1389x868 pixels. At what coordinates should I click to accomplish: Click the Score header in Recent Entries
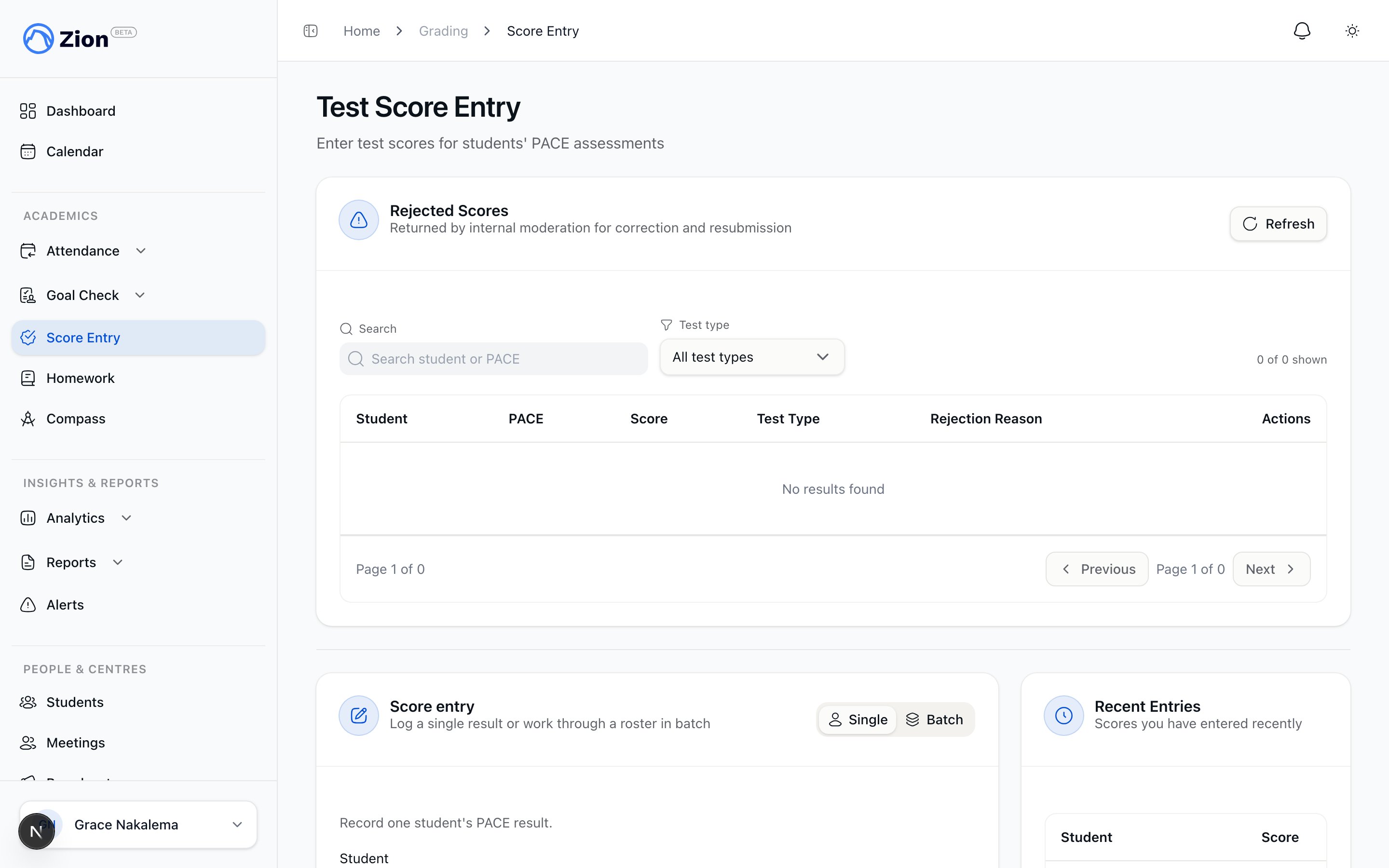(x=1280, y=838)
